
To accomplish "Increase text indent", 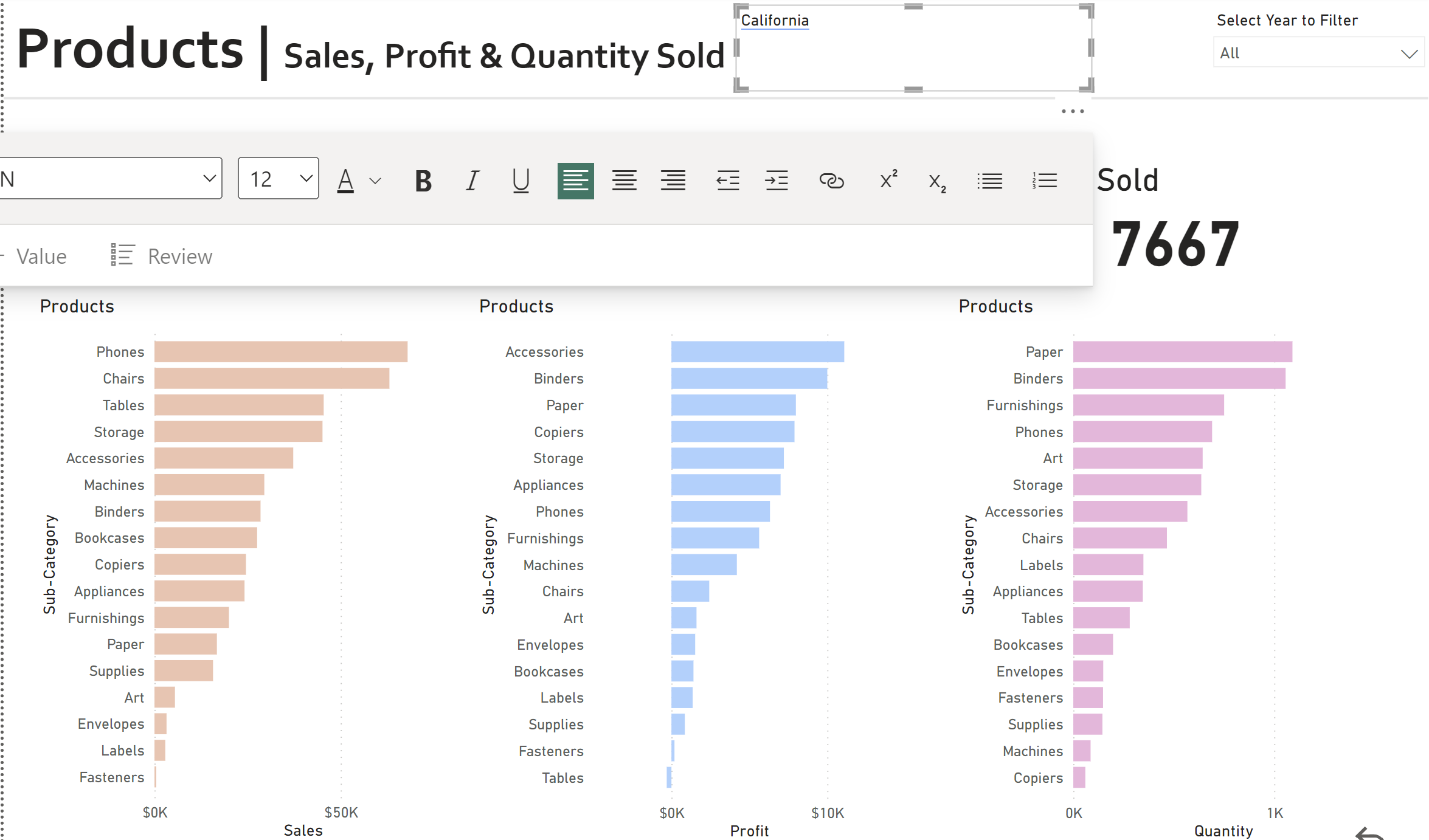I will [x=777, y=181].
